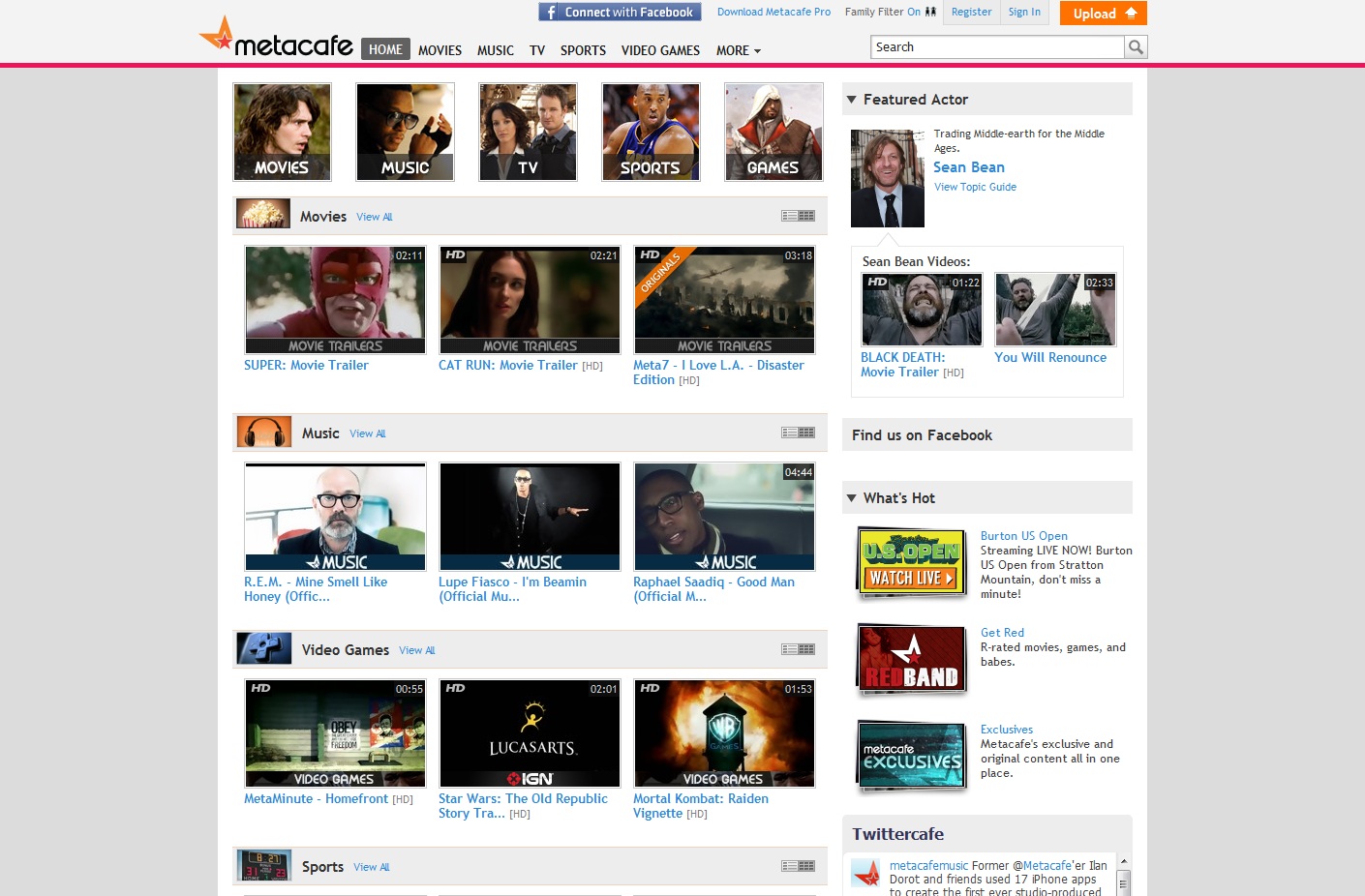Viewport: 1365px width, 896px height.
Task: Open the MORE dropdown menu
Action: pyautogui.click(x=738, y=50)
